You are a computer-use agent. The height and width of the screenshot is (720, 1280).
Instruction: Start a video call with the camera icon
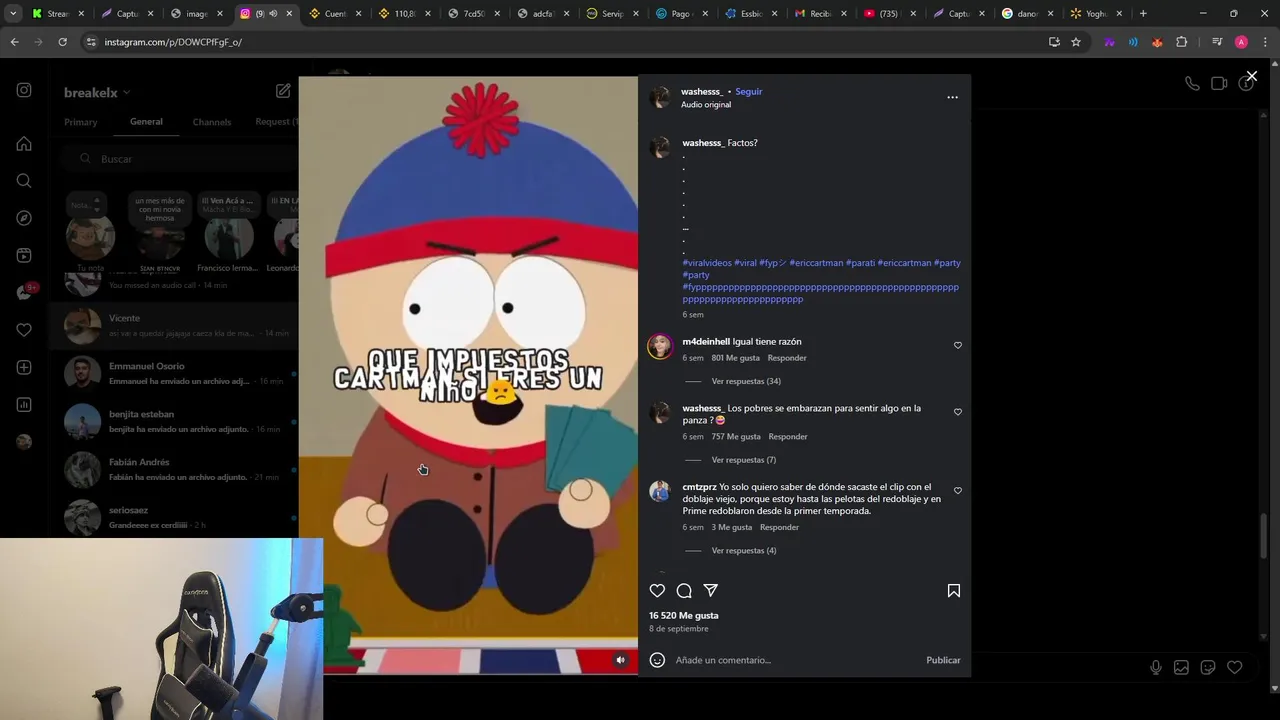click(1219, 84)
